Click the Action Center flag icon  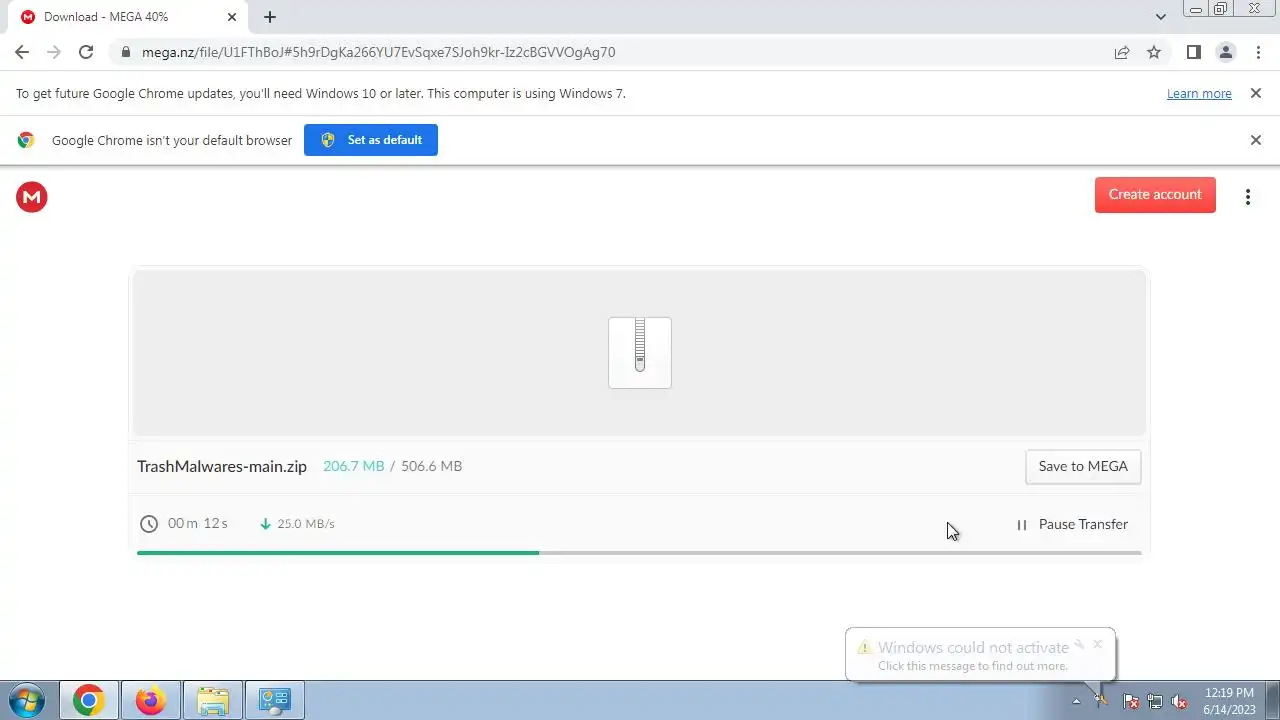click(1131, 701)
